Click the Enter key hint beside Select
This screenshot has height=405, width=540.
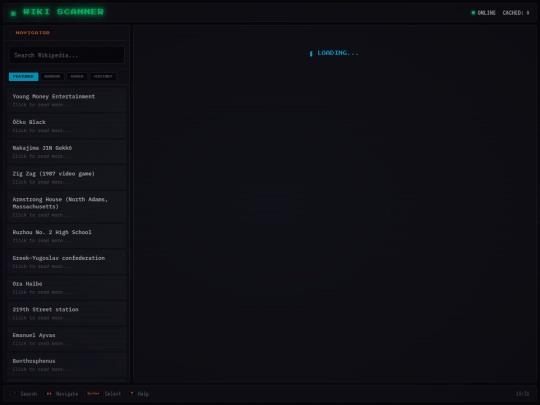pos(93,394)
